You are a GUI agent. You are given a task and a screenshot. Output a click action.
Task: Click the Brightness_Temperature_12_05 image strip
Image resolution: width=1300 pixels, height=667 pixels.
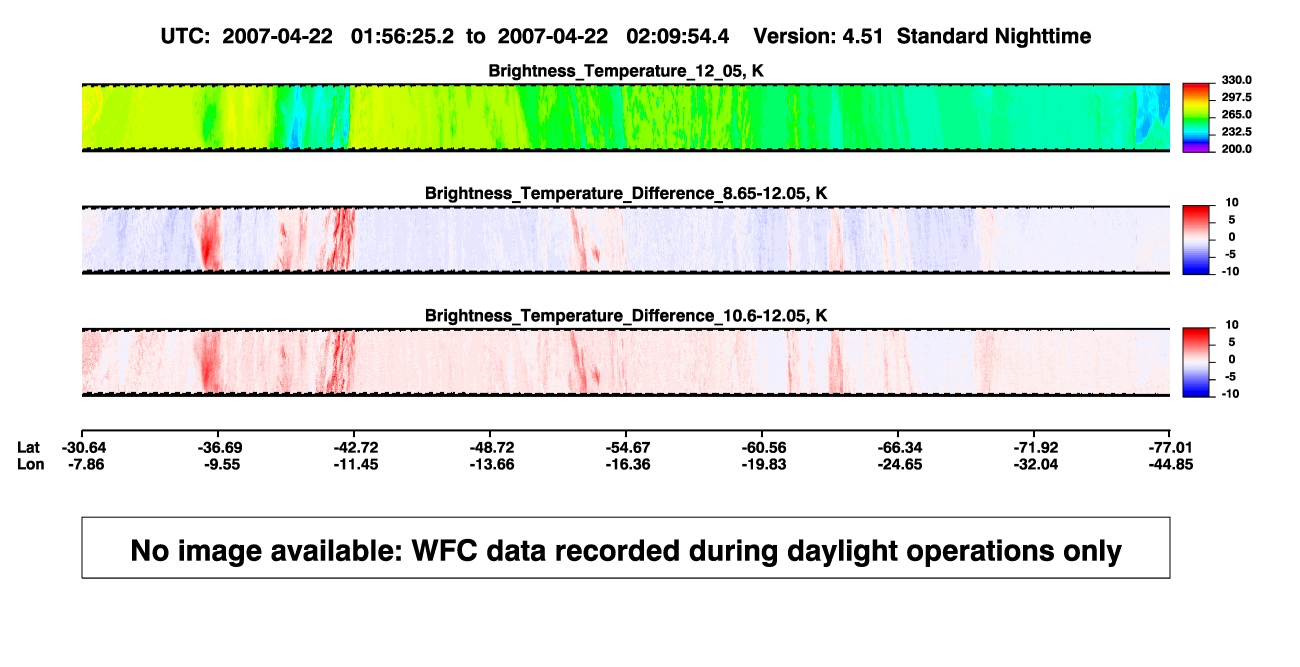[625, 117]
